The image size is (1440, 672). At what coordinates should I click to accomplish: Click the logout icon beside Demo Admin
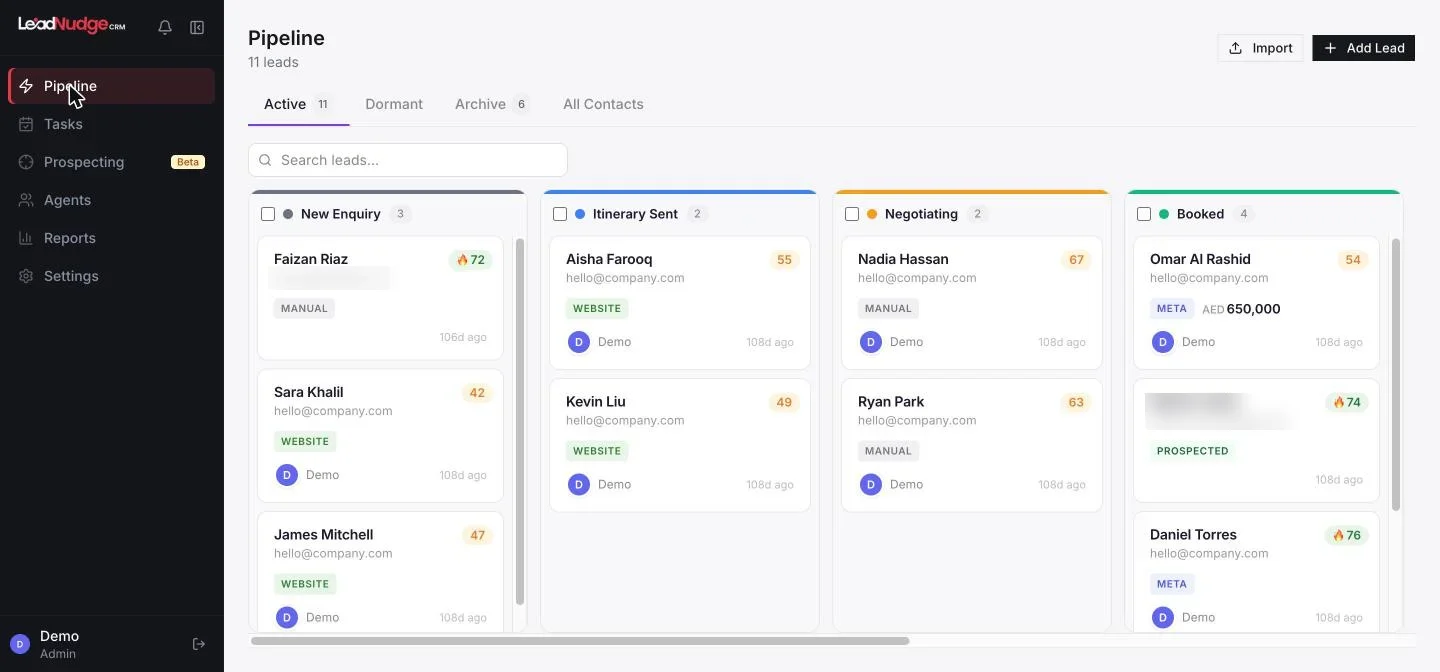(x=199, y=644)
